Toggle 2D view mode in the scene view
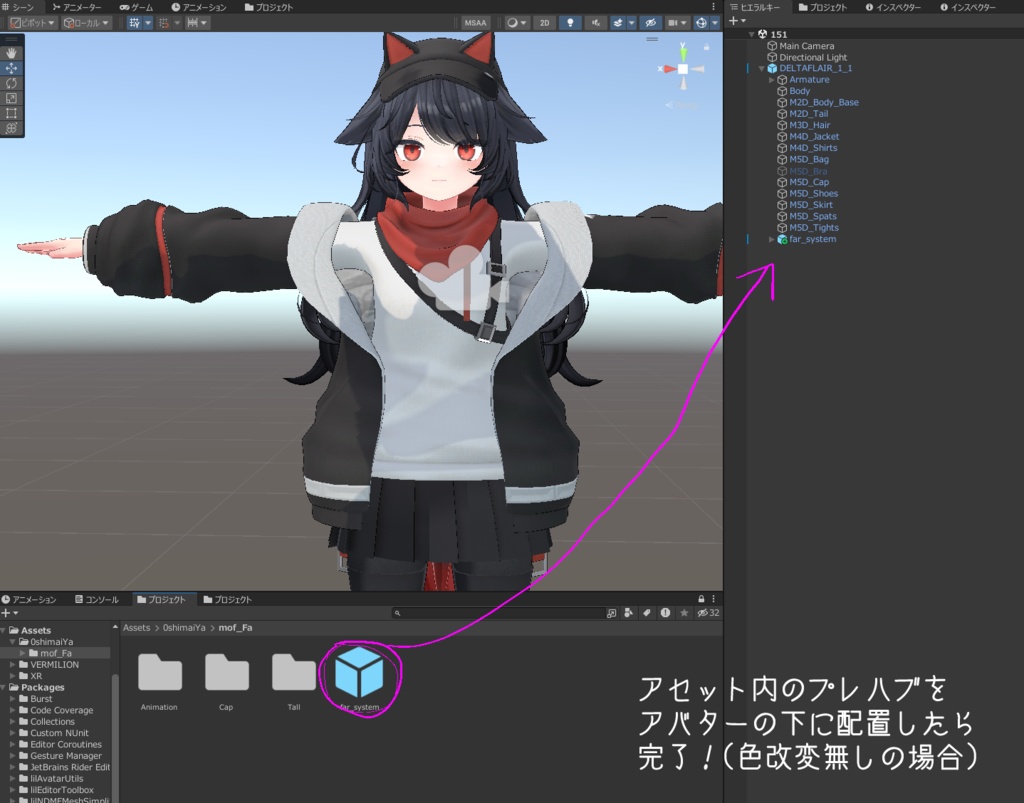 coord(544,22)
